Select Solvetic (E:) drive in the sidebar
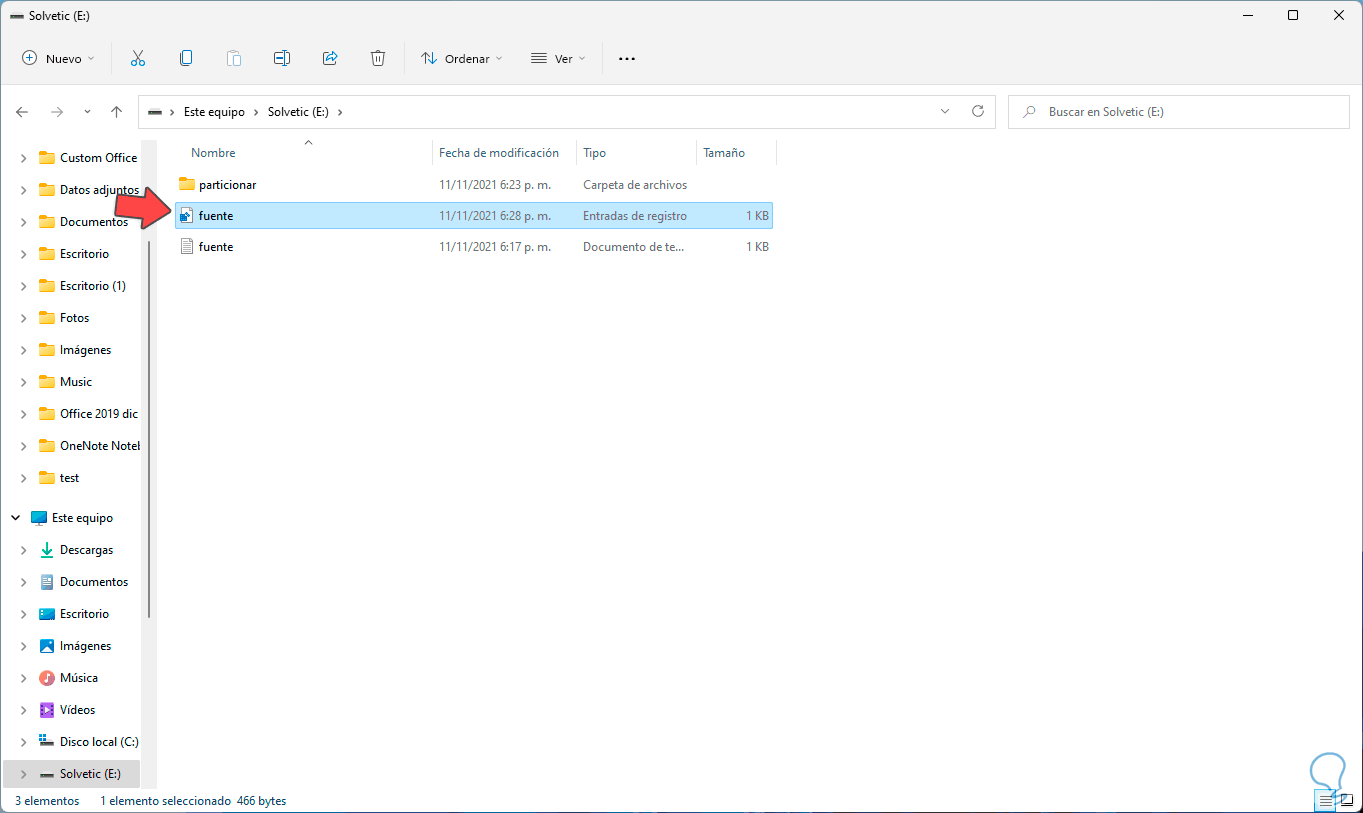The width and height of the screenshot is (1363, 813). tap(72, 774)
